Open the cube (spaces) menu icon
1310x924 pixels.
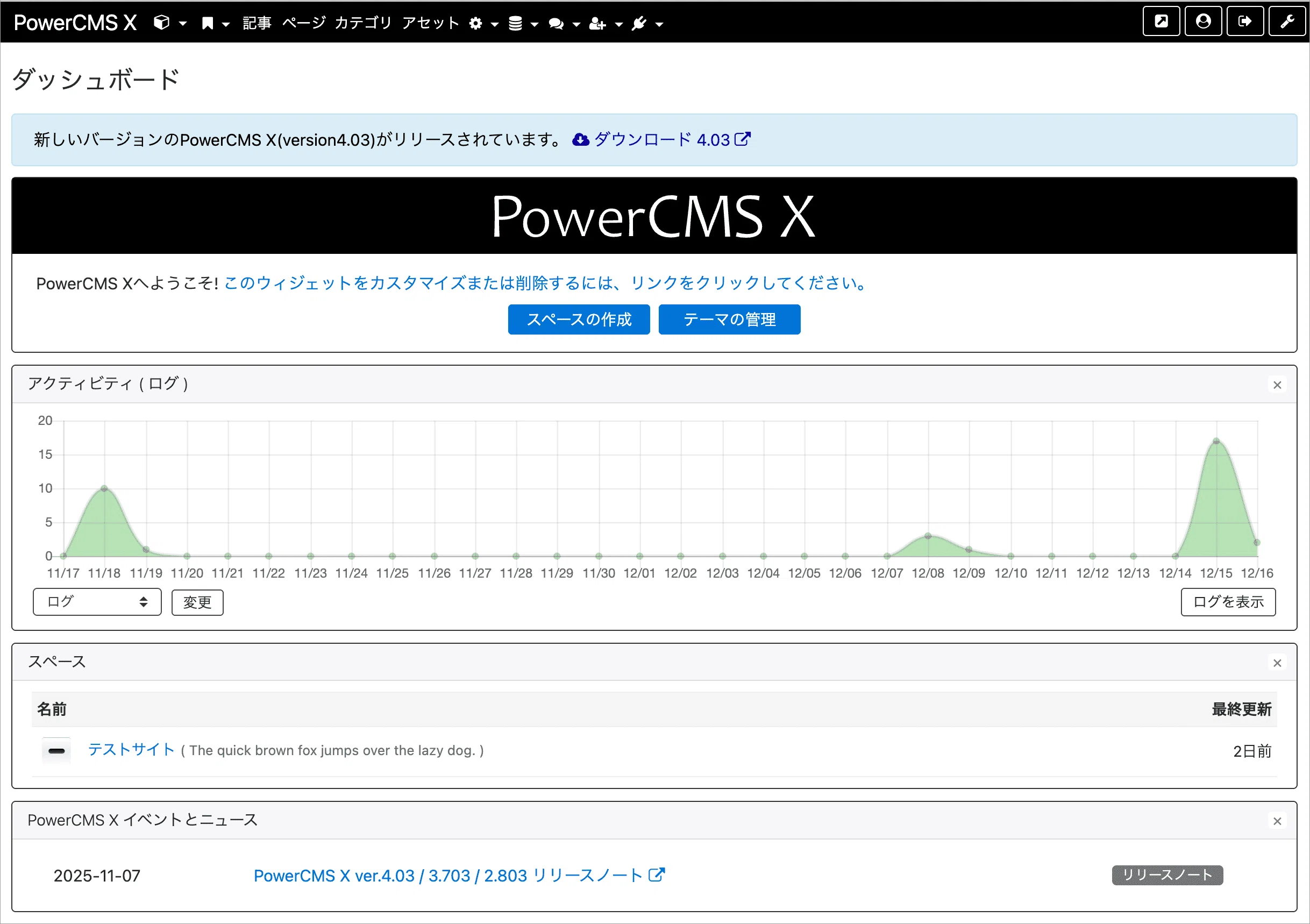tap(162, 23)
